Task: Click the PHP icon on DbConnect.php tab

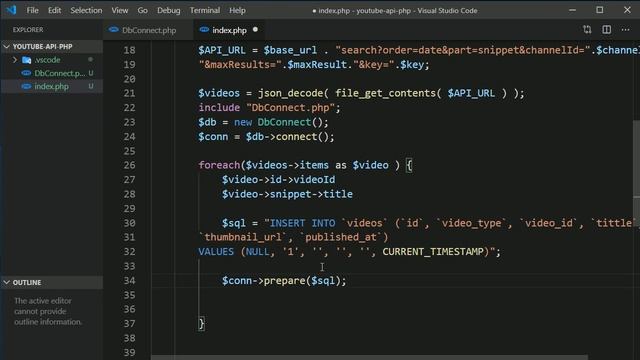Action: pyautogui.click(x=113, y=29)
